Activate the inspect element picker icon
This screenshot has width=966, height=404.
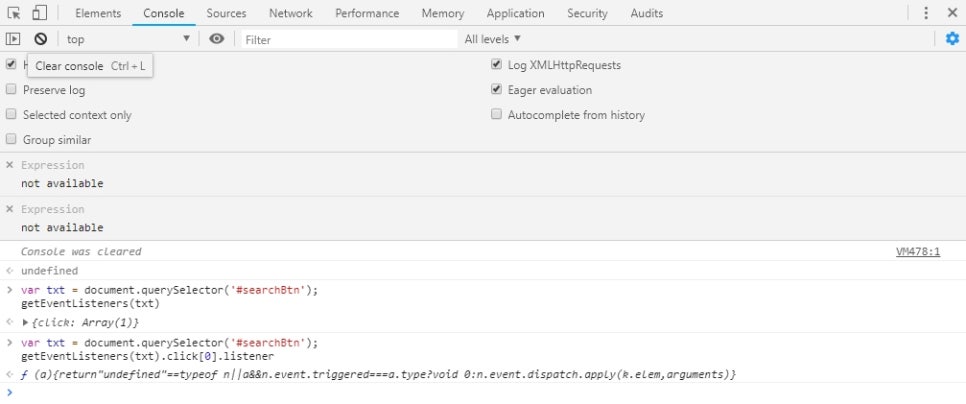tap(14, 13)
